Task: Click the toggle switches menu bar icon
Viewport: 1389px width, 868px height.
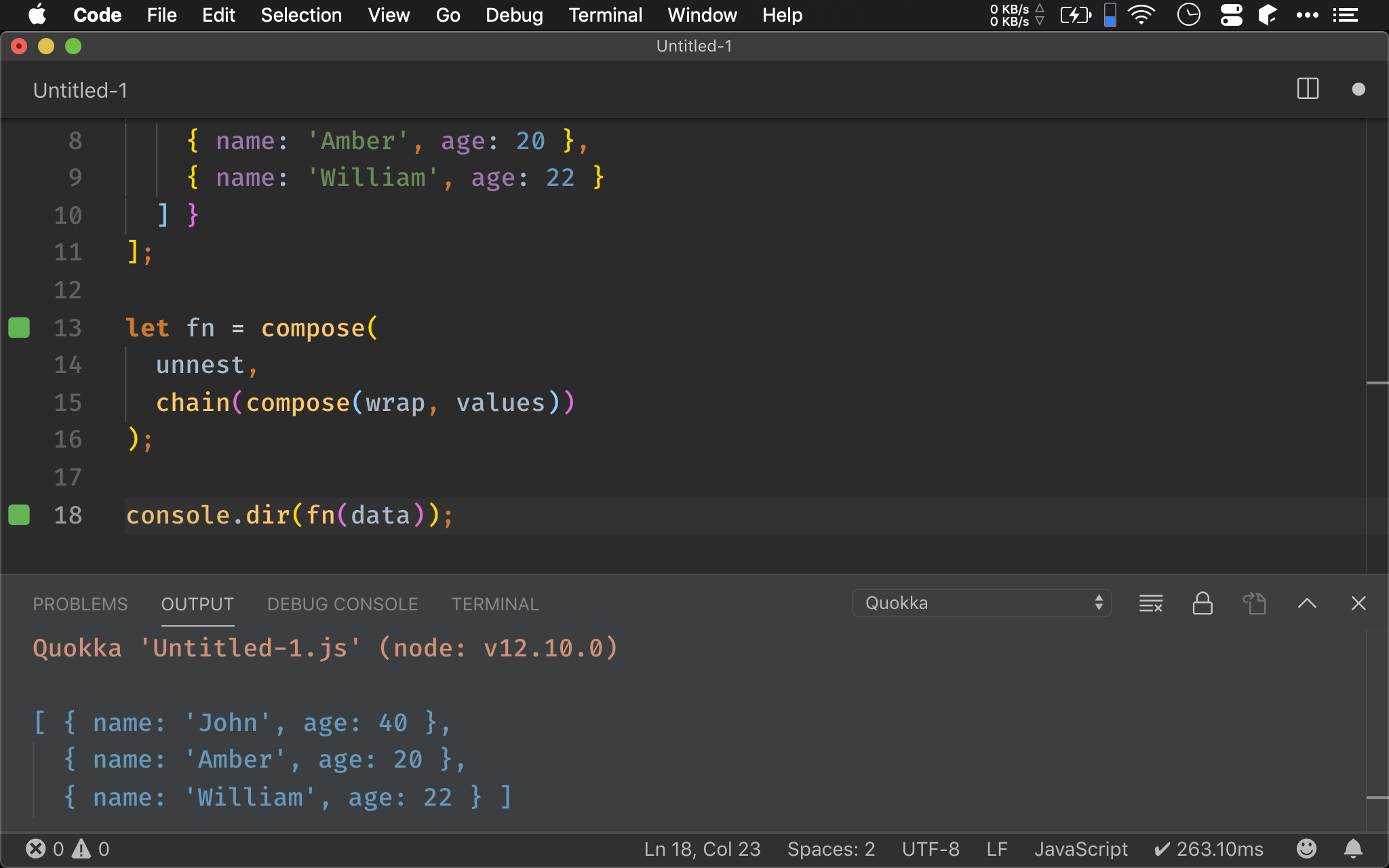Action: [x=1231, y=15]
